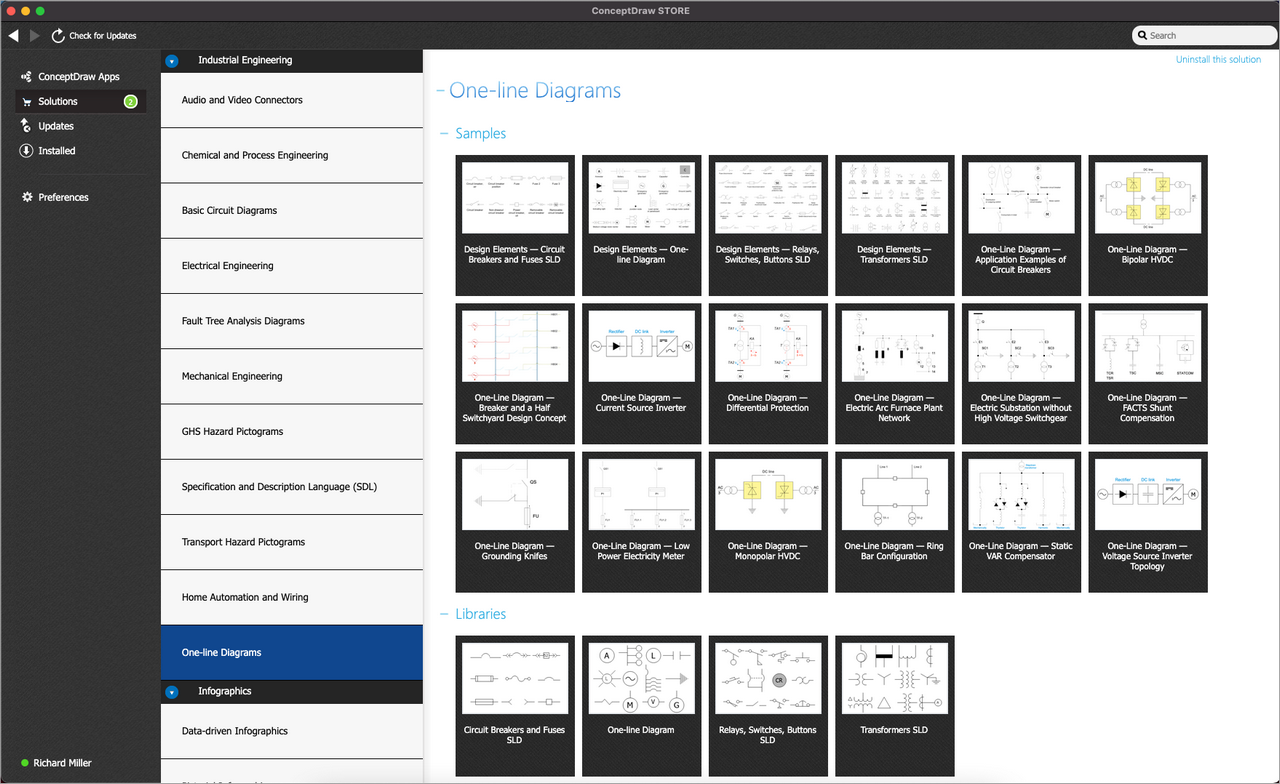
Task: Click the magnifier icon in Search
Action: (x=1143, y=35)
